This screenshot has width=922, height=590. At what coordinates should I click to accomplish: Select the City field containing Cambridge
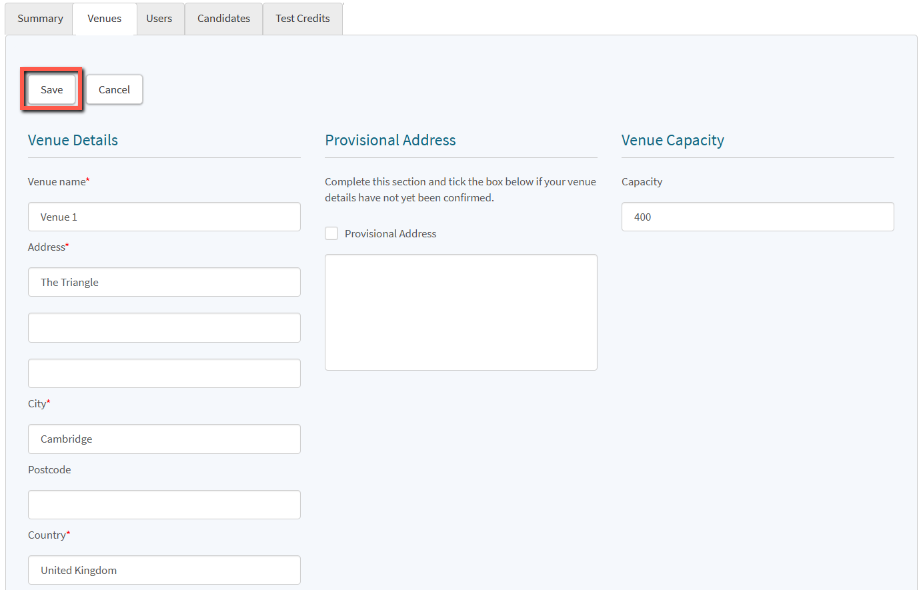[x=164, y=439]
